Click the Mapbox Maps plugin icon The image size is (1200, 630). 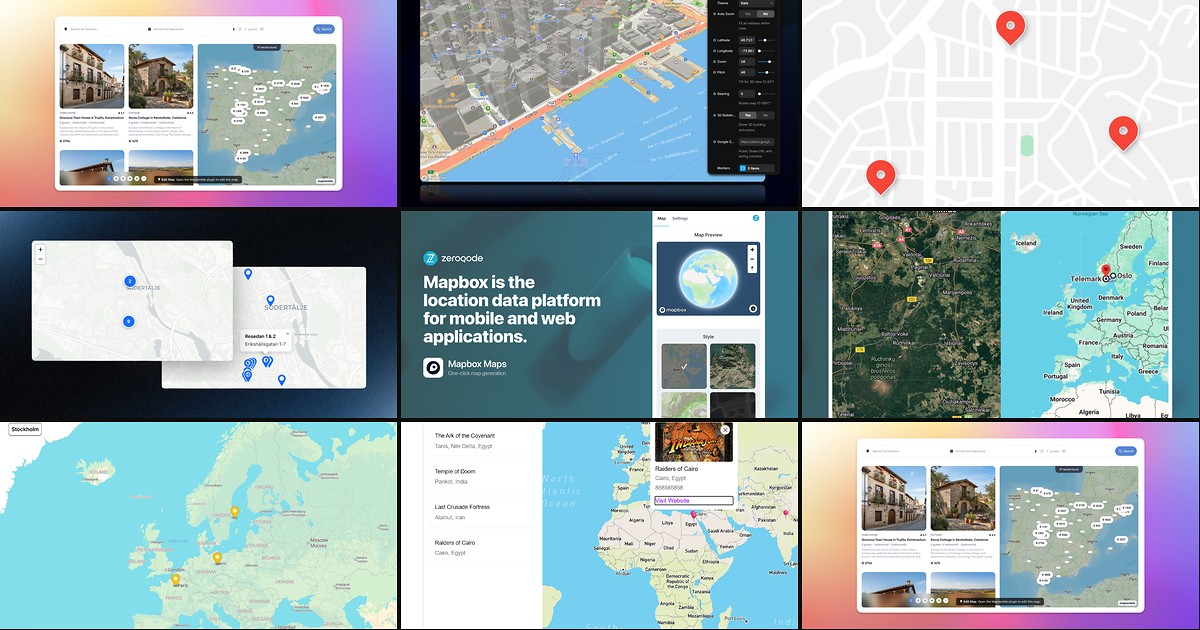coord(433,368)
